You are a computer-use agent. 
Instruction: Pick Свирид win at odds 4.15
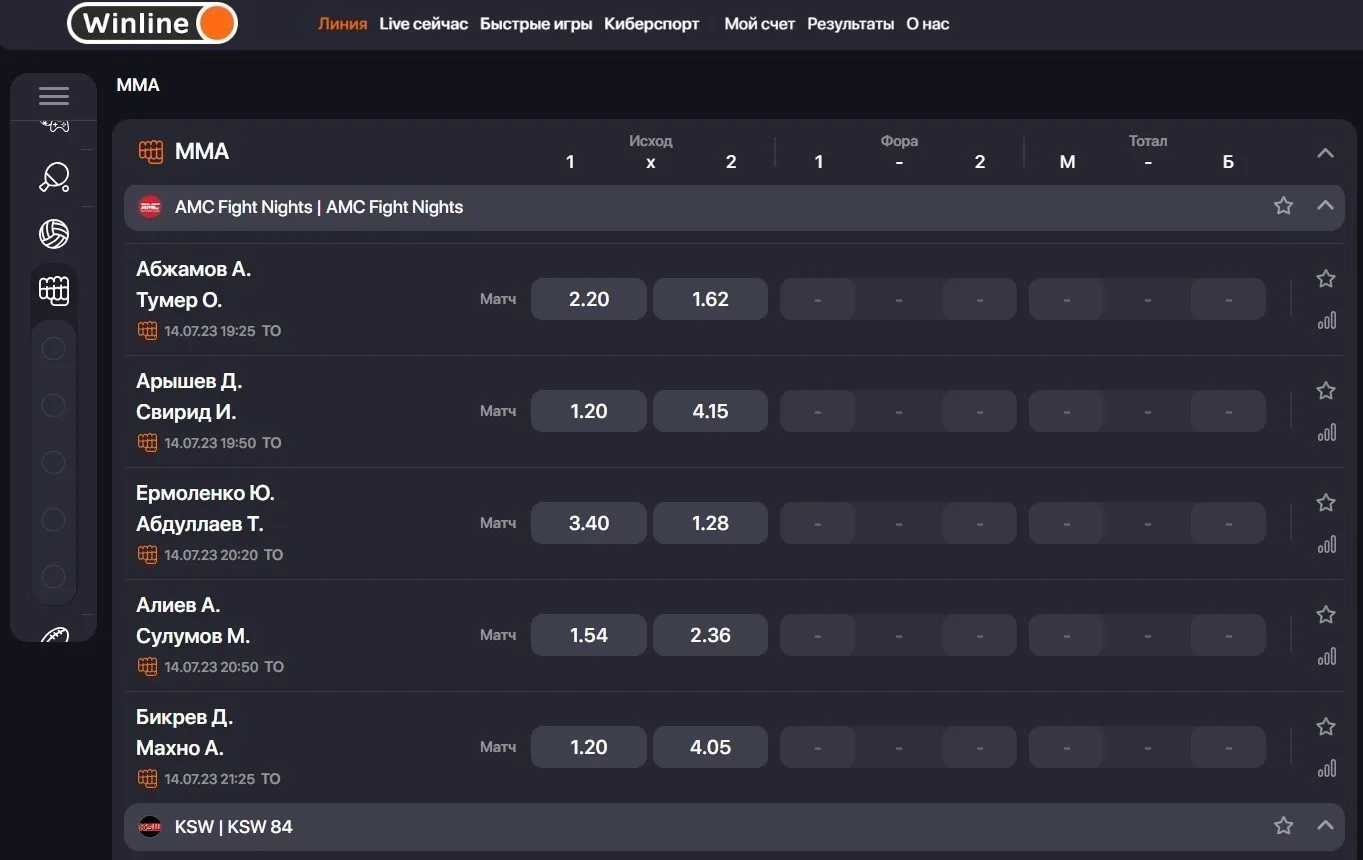(x=710, y=411)
